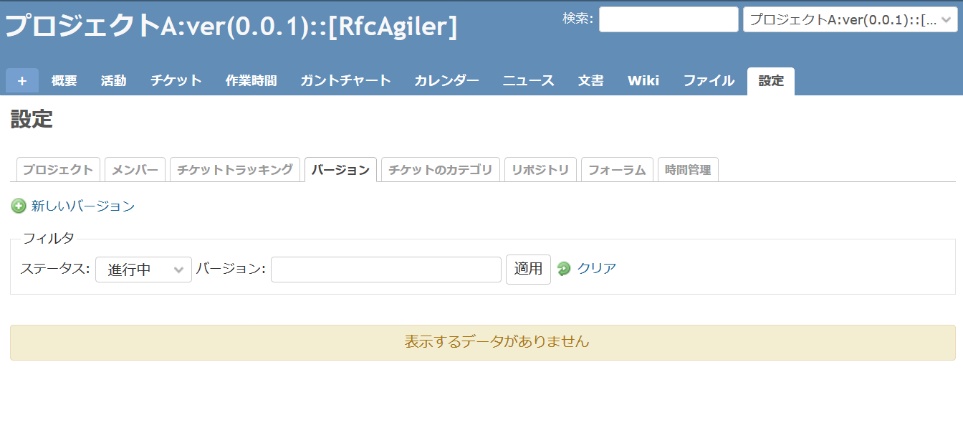Focus the 検索 search input field
Image resolution: width=963 pixels, height=428 pixels.
(668, 20)
